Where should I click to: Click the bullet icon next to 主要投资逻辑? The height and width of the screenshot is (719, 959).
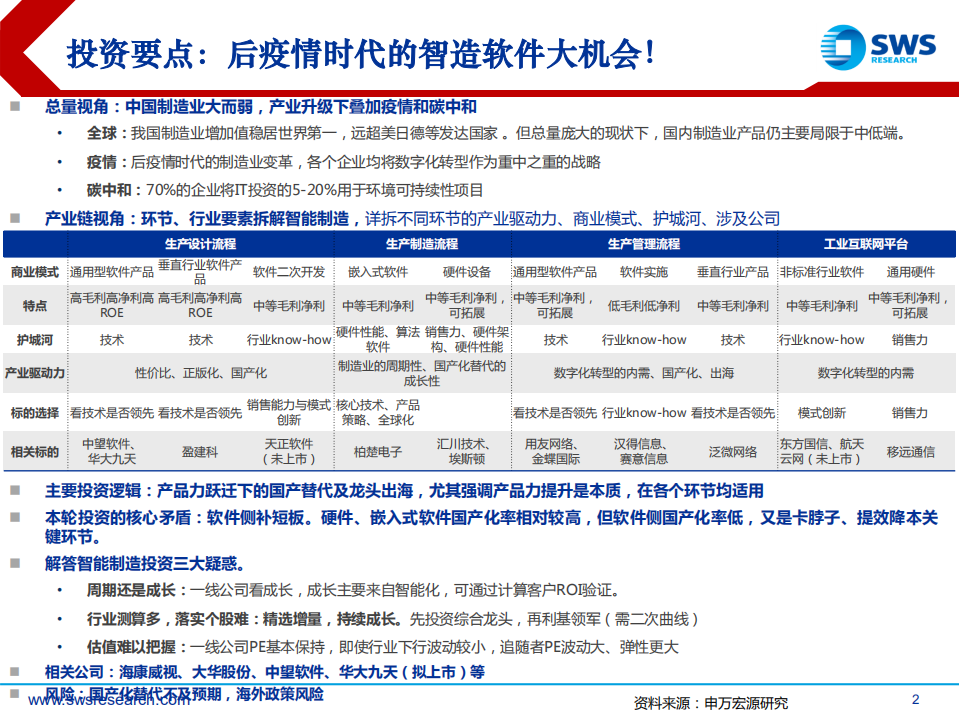(x=17, y=490)
